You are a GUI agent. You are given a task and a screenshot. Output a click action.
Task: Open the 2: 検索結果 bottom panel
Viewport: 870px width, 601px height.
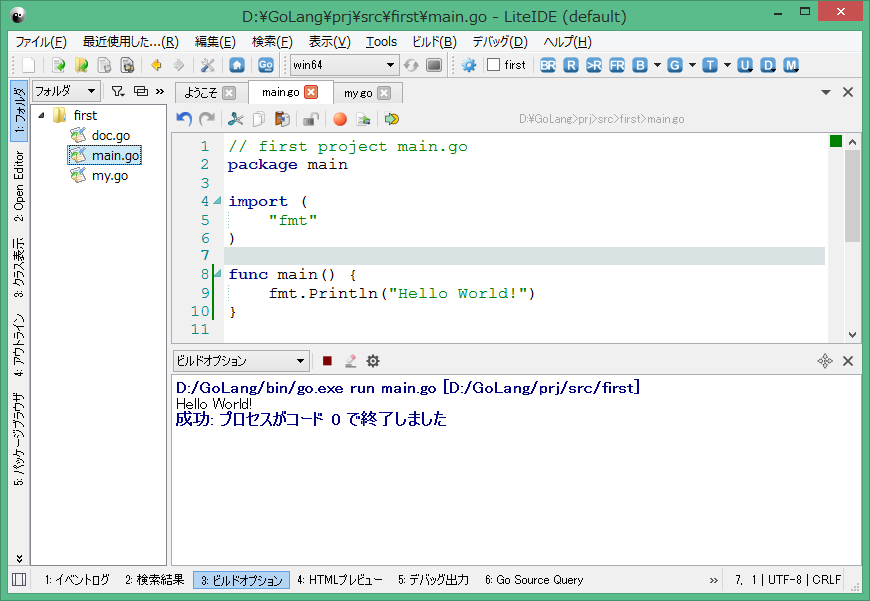coord(155,580)
